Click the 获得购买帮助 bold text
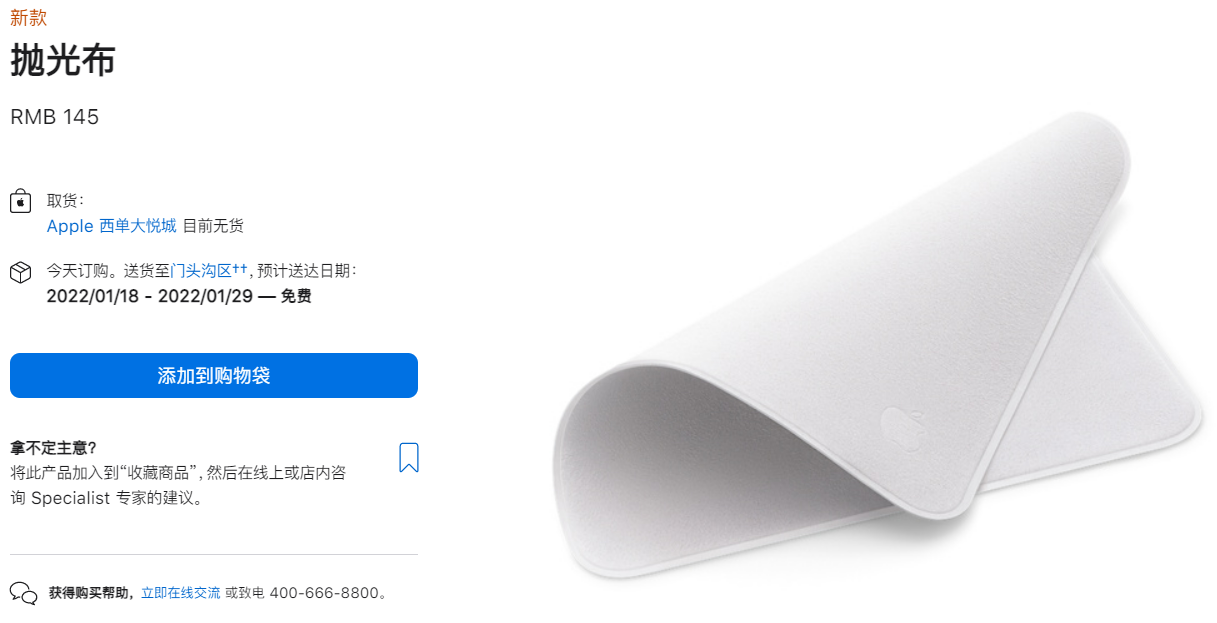 [x=93, y=593]
